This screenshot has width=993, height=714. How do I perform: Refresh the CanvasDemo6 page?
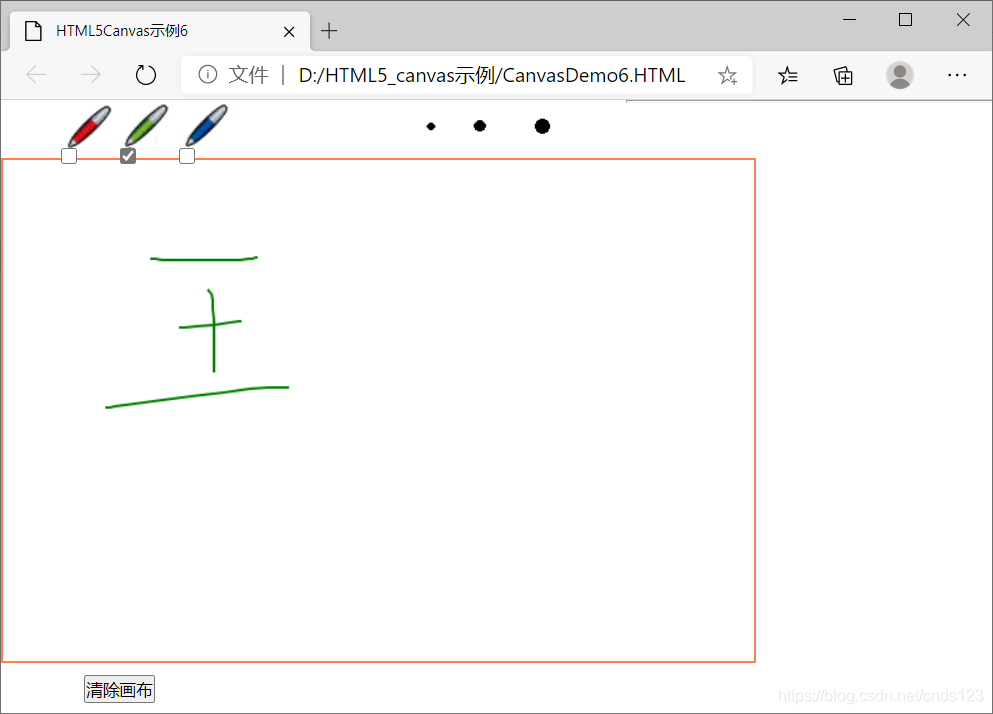[x=145, y=74]
